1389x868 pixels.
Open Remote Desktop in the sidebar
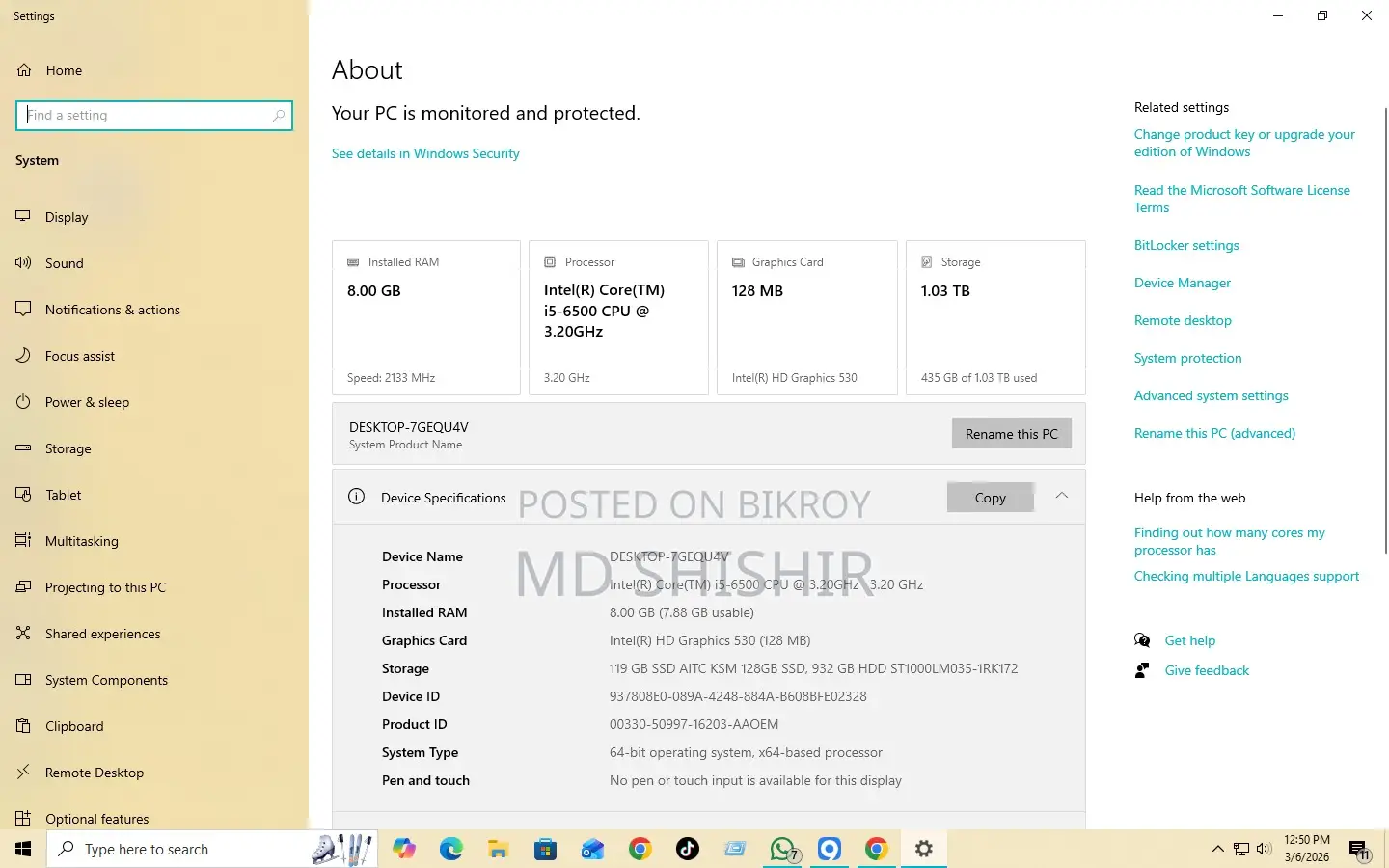pyautogui.click(x=80, y=773)
